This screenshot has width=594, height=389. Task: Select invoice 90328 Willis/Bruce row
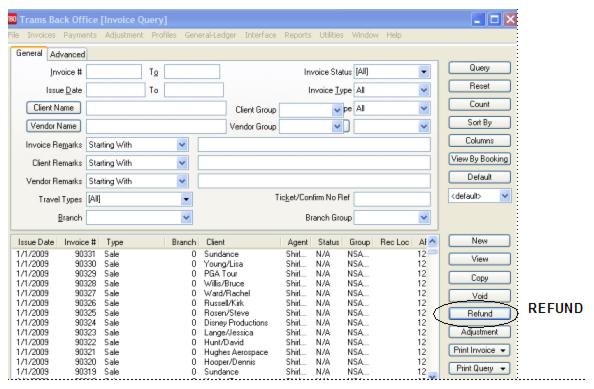(221, 284)
